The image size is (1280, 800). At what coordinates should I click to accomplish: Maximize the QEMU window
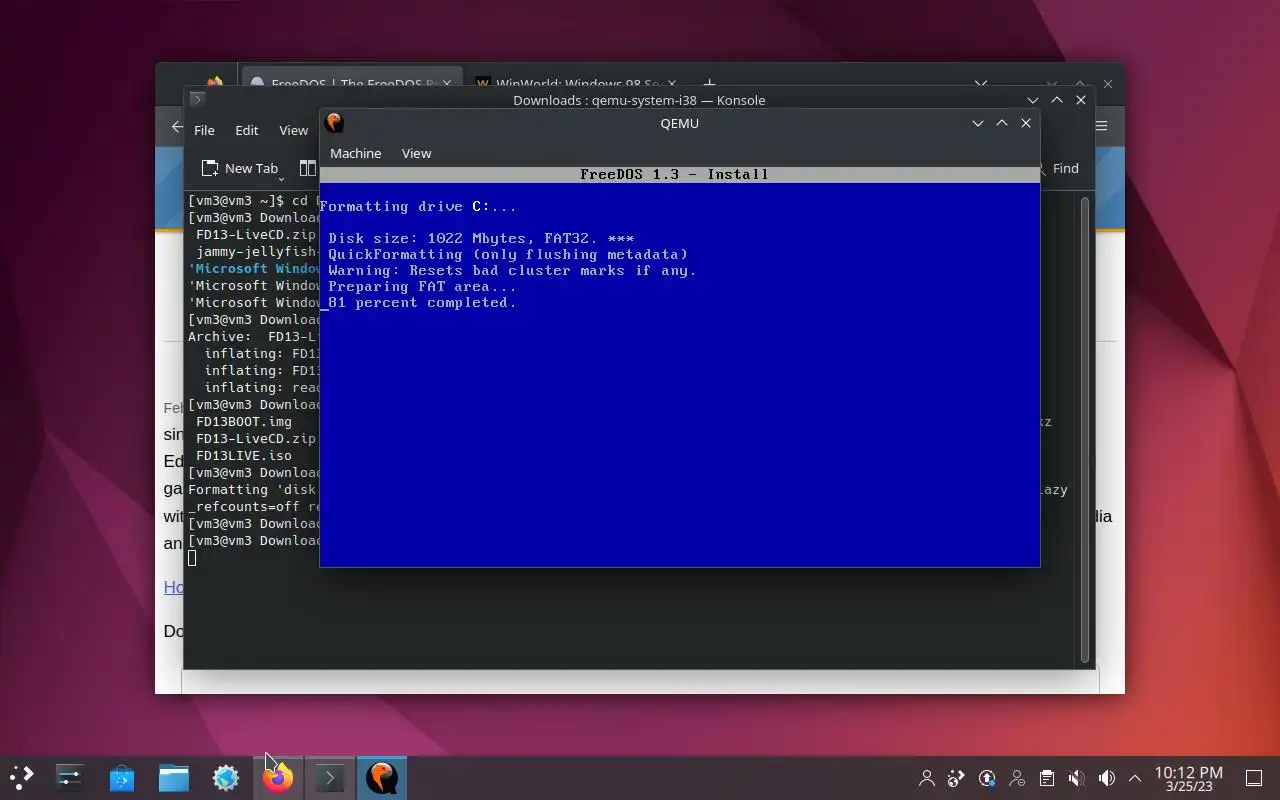point(1002,123)
